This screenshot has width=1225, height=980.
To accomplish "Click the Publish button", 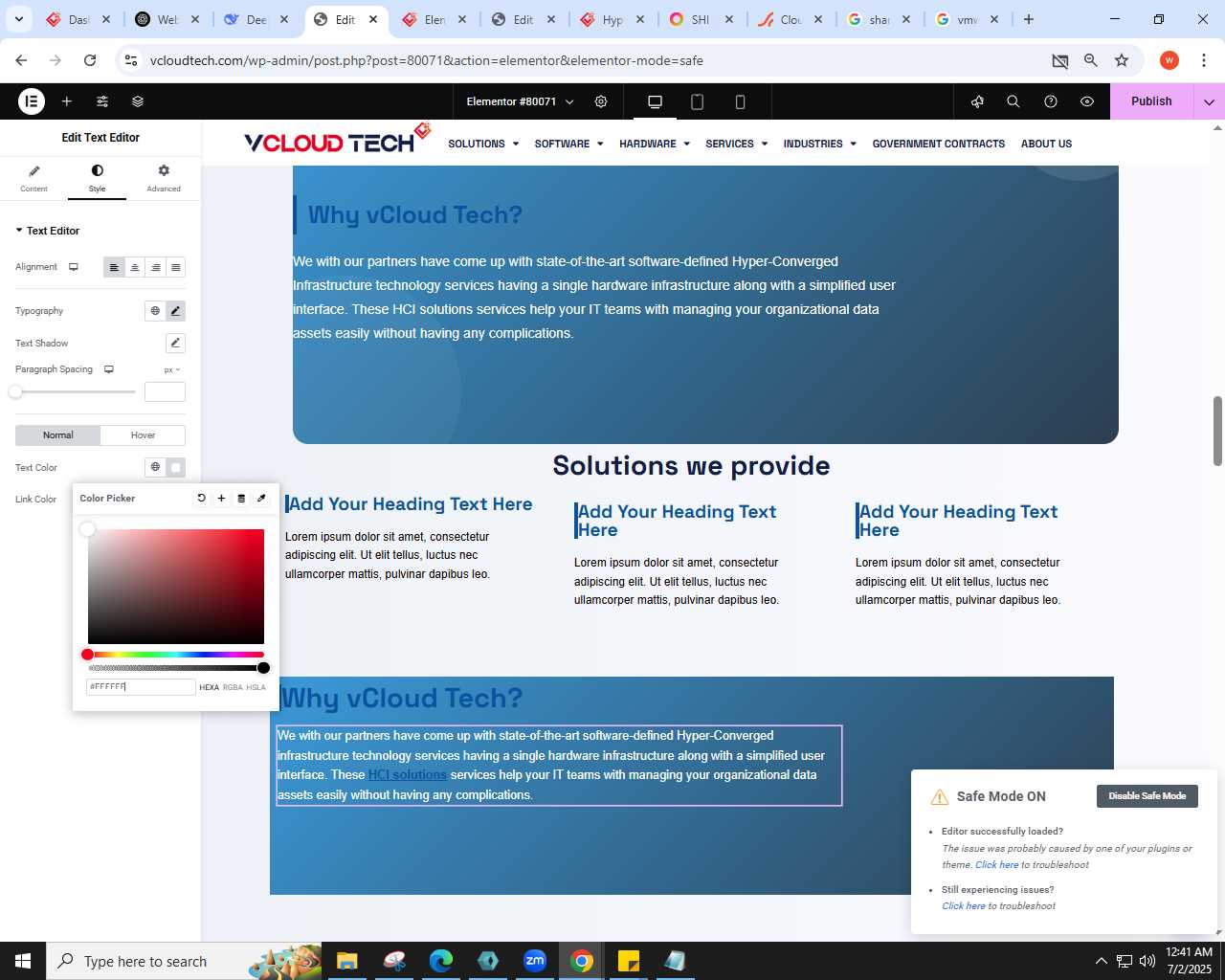I will click(x=1151, y=101).
